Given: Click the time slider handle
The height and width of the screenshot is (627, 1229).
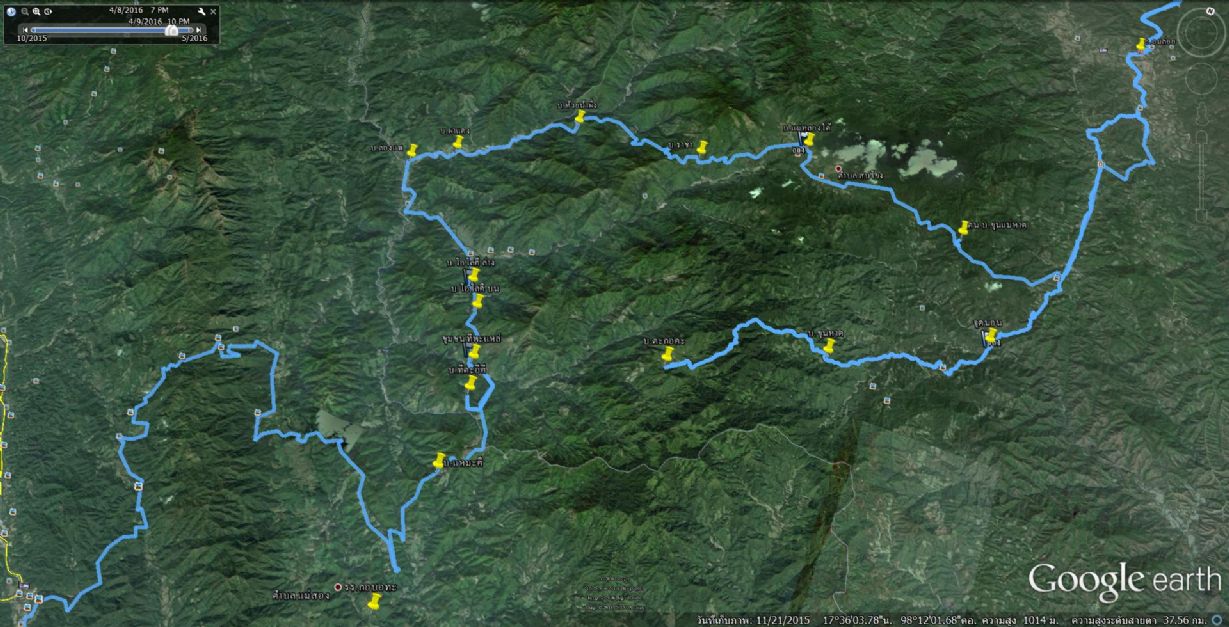Looking at the screenshot, I should pos(171,30).
